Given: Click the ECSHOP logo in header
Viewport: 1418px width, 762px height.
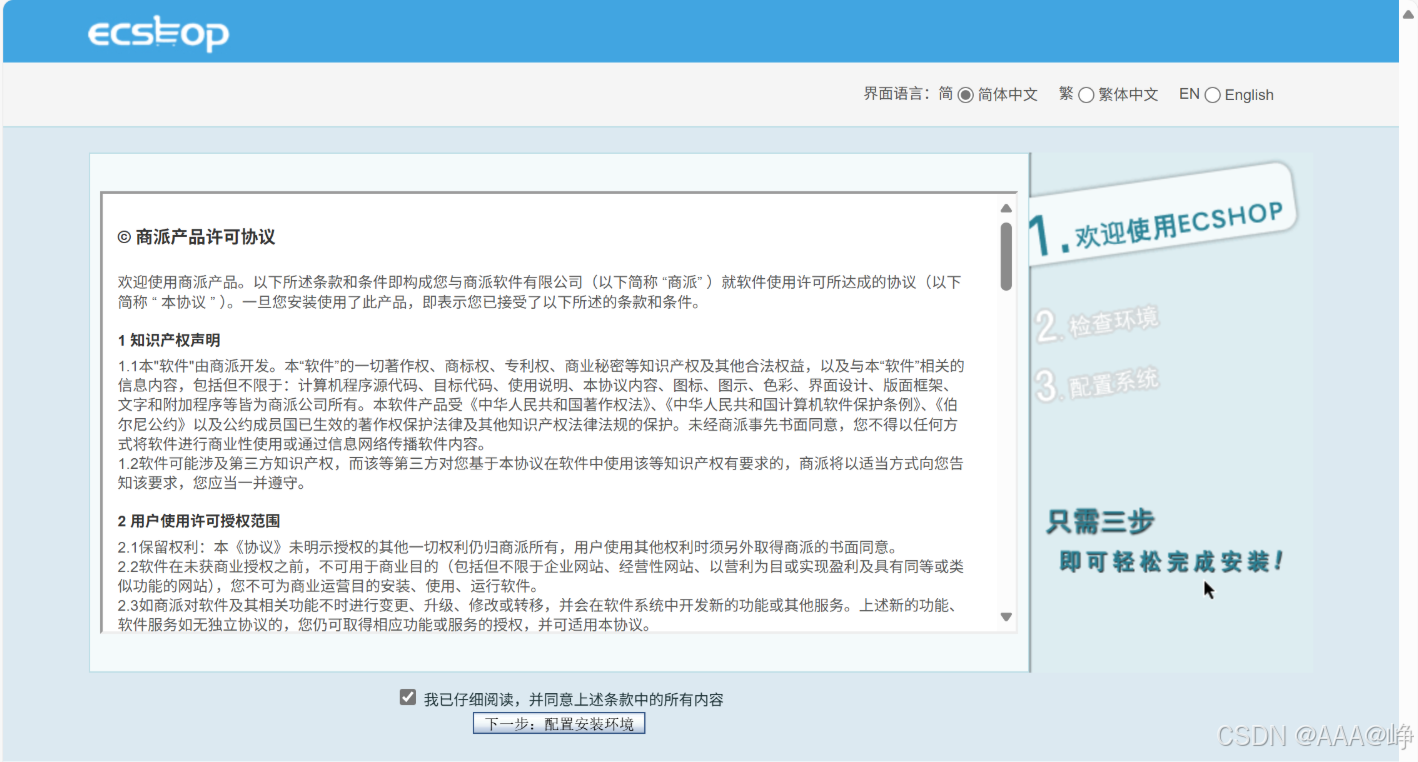Looking at the screenshot, I should click(x=158, y=35).
